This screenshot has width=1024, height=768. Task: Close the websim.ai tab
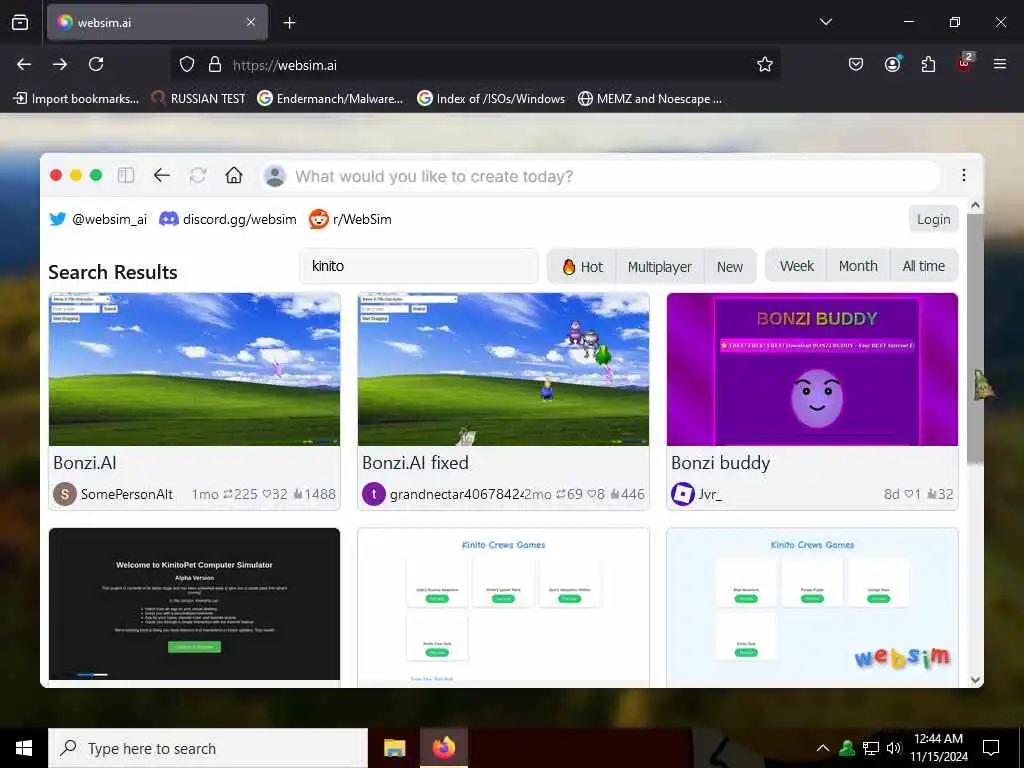tap(251, 22)
